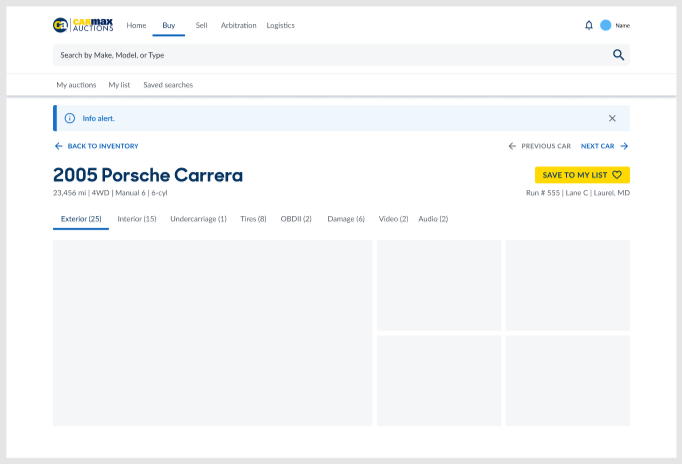Click SAVE TO MY LIST button
The width and height of the screenshot is (682, 464).
(582, 175)
